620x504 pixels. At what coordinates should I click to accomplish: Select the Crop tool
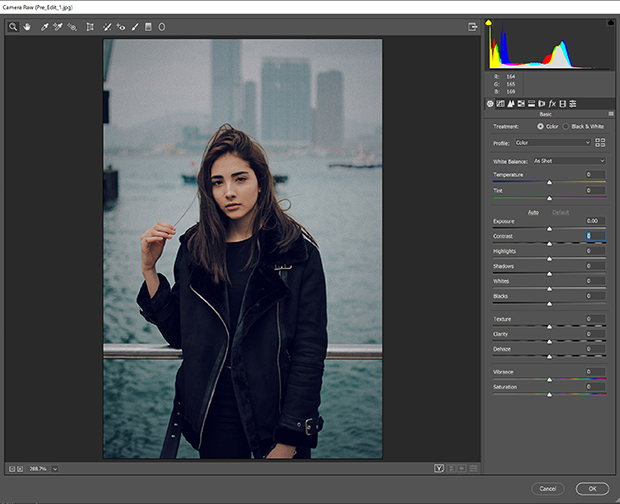click(90, 27)
